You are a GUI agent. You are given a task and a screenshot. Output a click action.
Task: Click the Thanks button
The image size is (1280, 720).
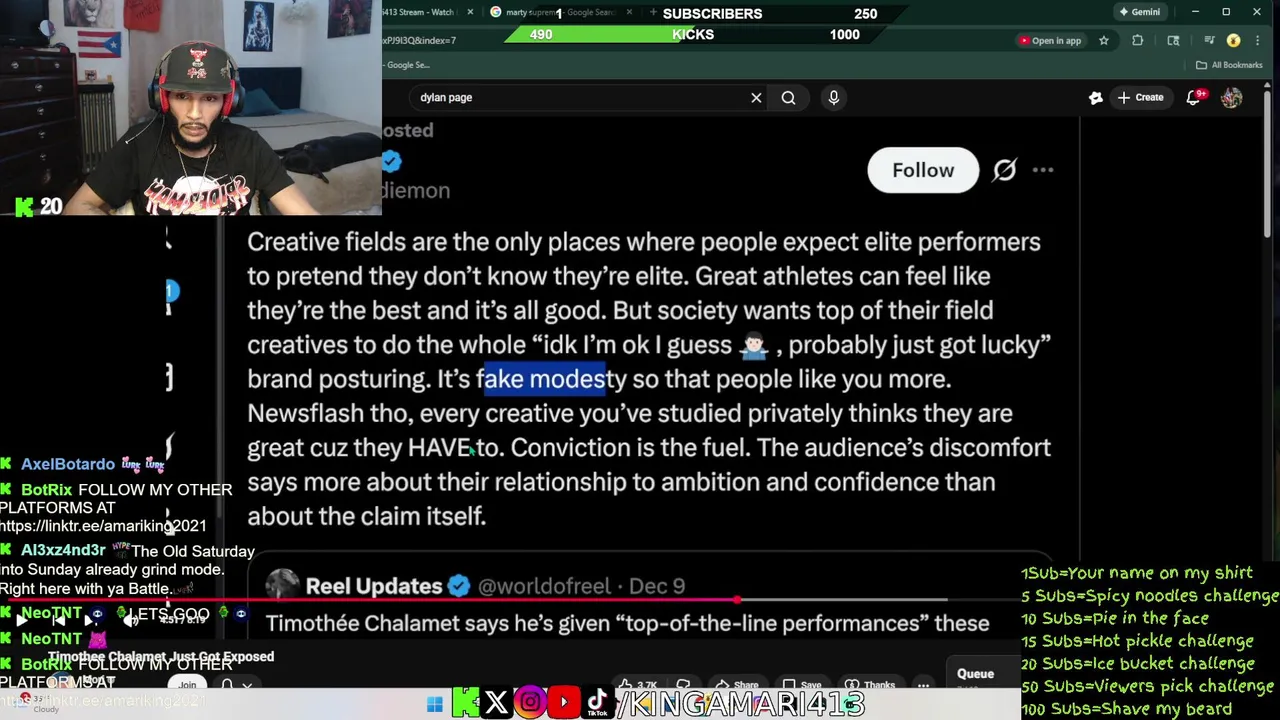click(x=871, y=685)
